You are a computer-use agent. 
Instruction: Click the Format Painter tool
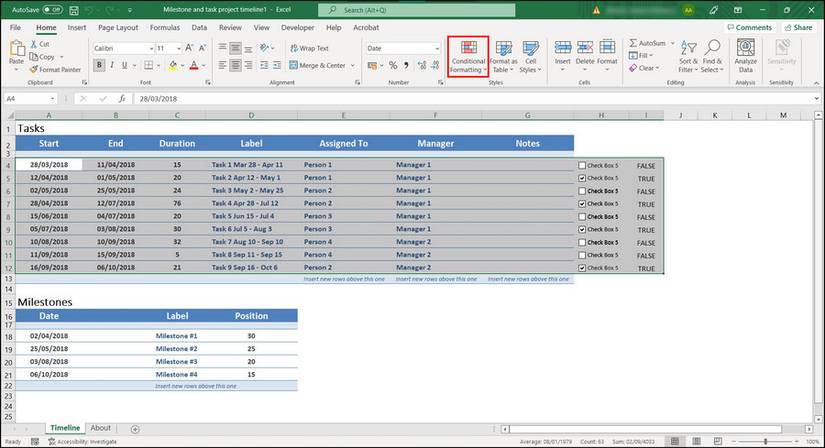[58, 70]
